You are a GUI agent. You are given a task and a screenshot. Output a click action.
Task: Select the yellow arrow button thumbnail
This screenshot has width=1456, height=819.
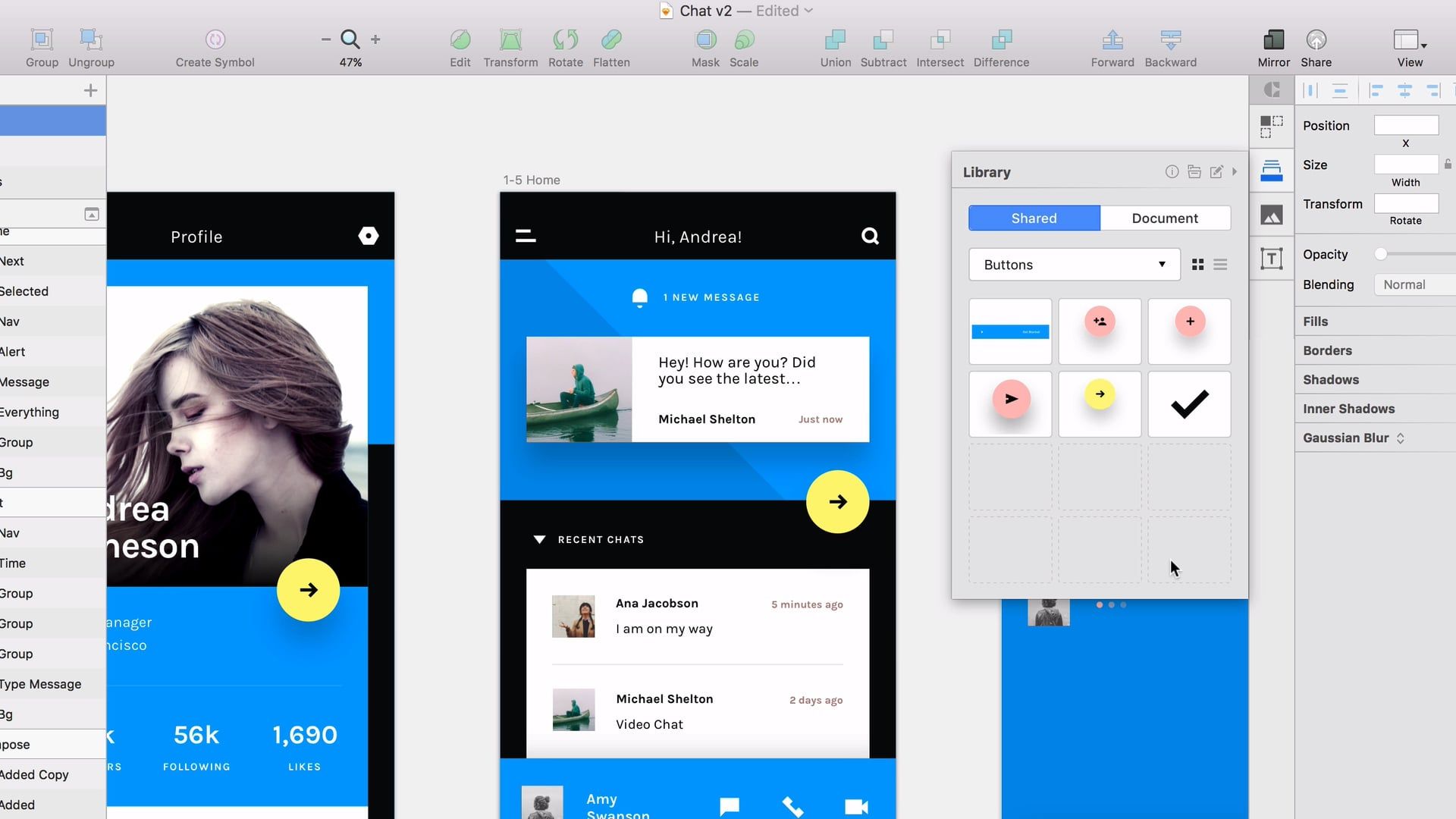tap(1100, 404)
